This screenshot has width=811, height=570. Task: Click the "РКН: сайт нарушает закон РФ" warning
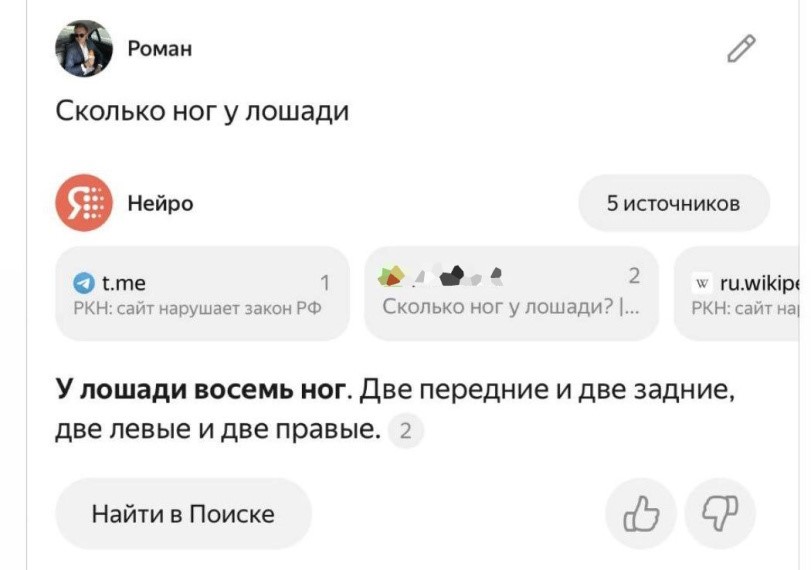pyautogui.click(x=198, y=307)
